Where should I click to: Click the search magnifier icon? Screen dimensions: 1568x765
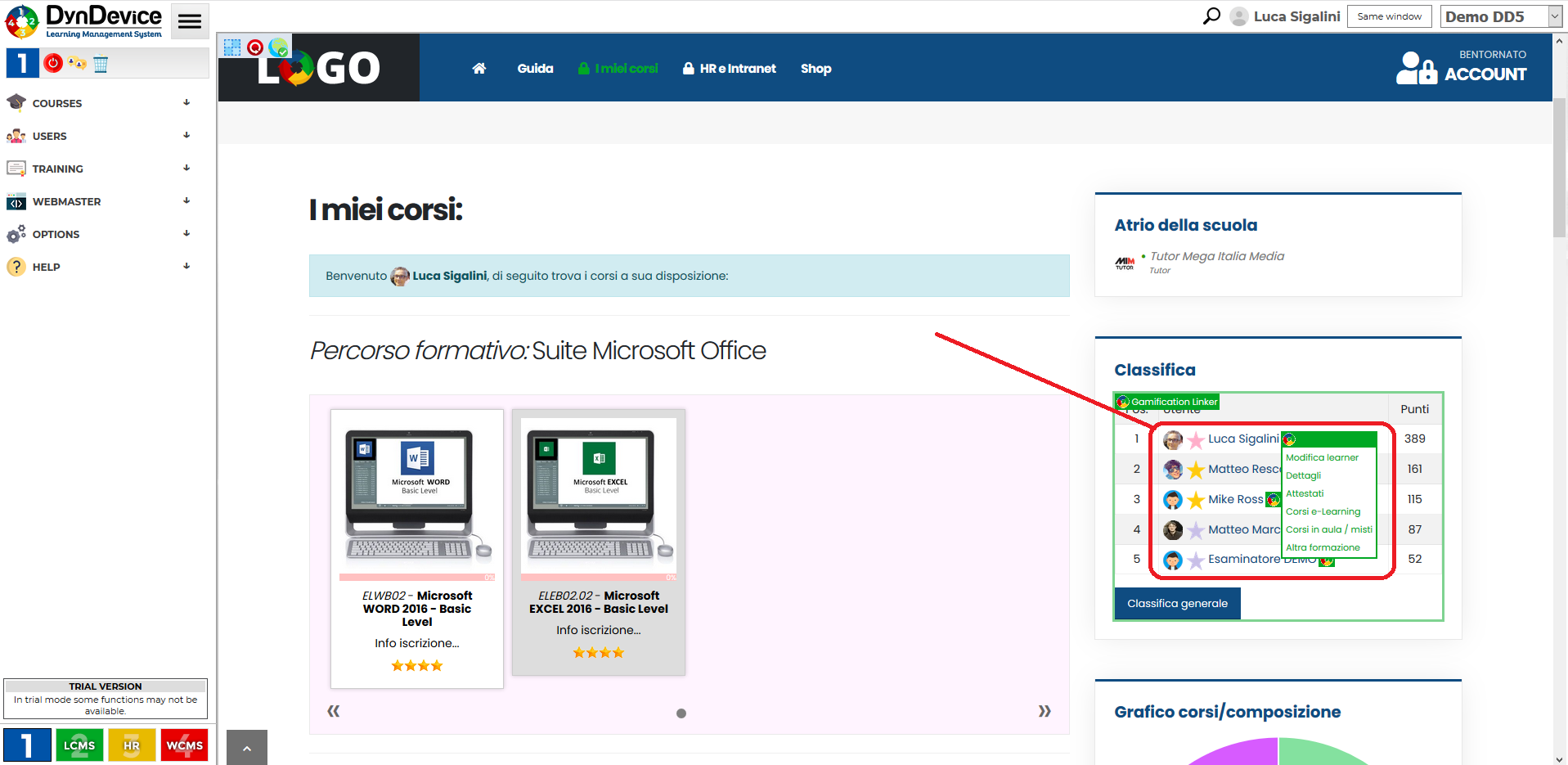pyautogui.click(x=1211, y=16)
